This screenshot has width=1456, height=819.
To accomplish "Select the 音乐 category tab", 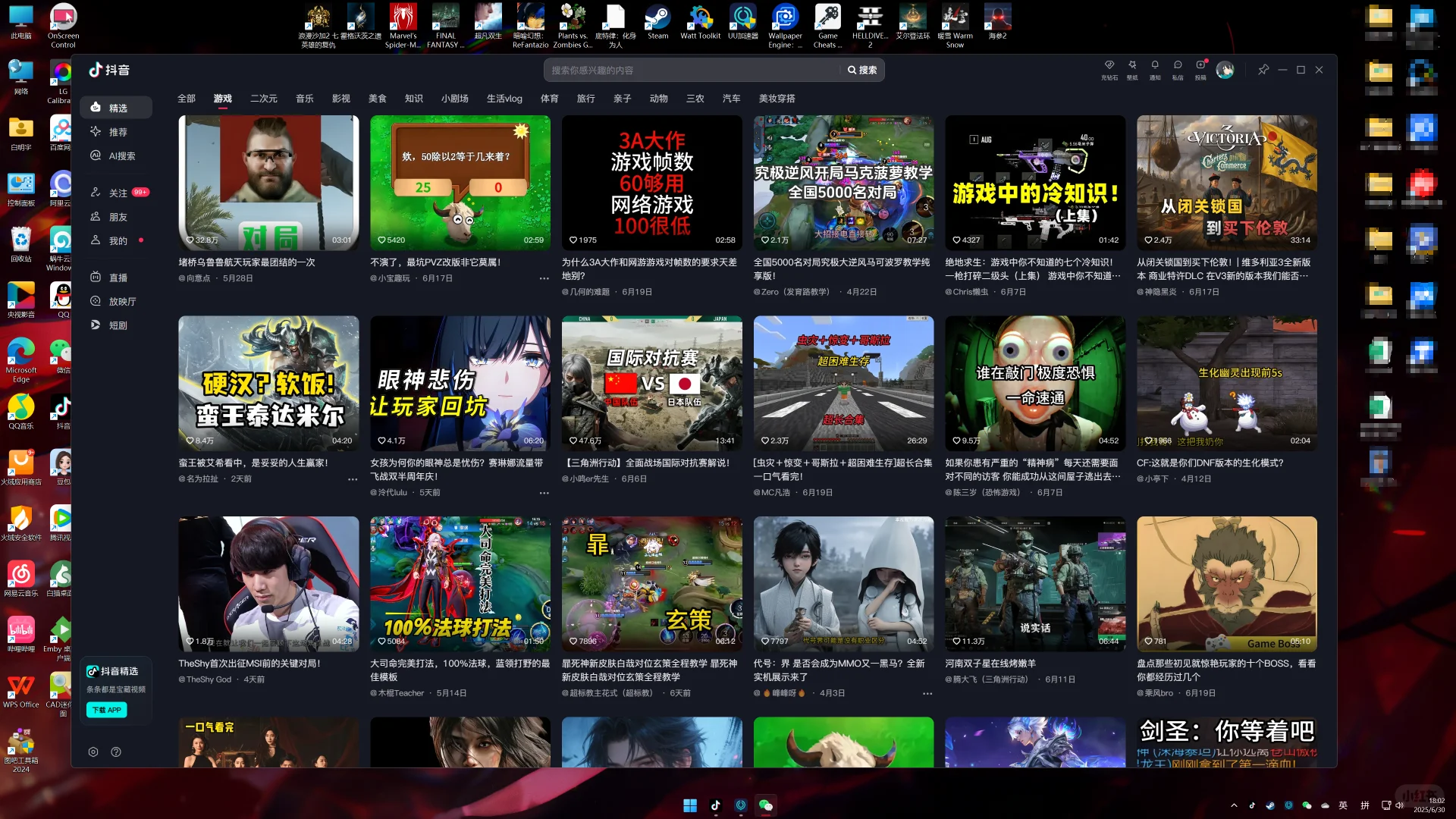I will (x=304, y=99).
